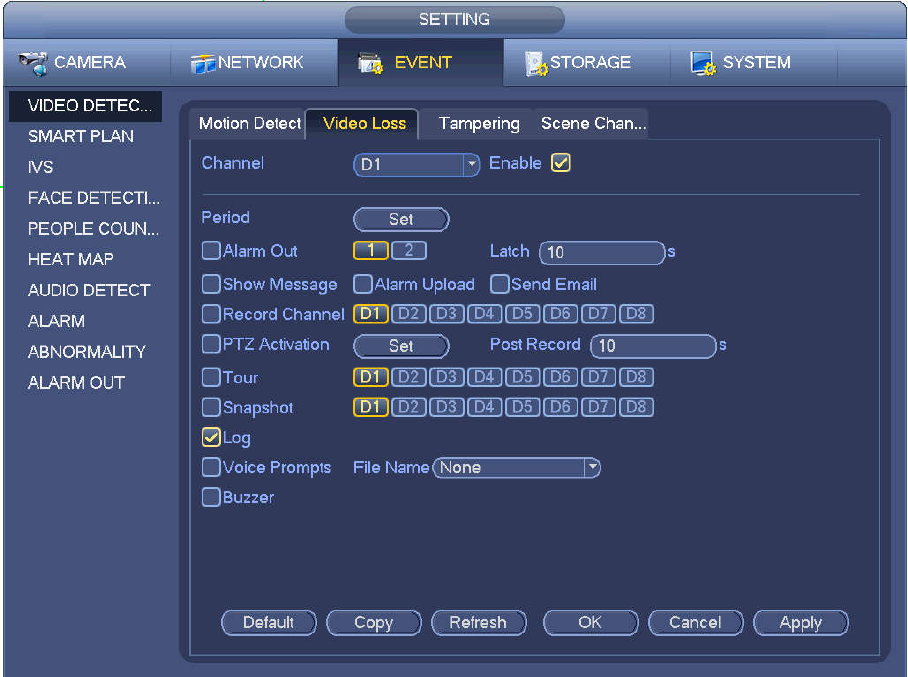Select Alarm Out port 1
Image resolution: width=908 pixels, height=677 pixels.
click(x=371, y=251)
